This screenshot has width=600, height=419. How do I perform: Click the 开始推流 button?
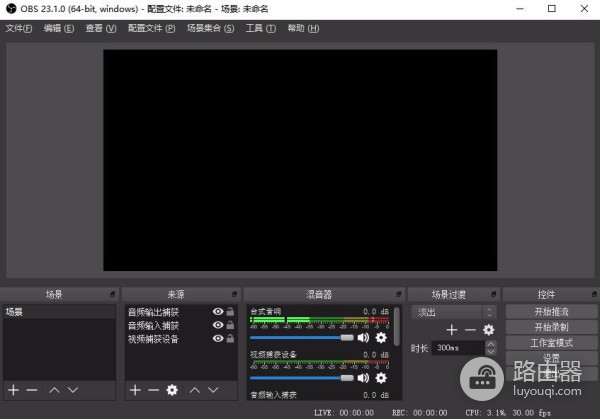tap(551, 311)
